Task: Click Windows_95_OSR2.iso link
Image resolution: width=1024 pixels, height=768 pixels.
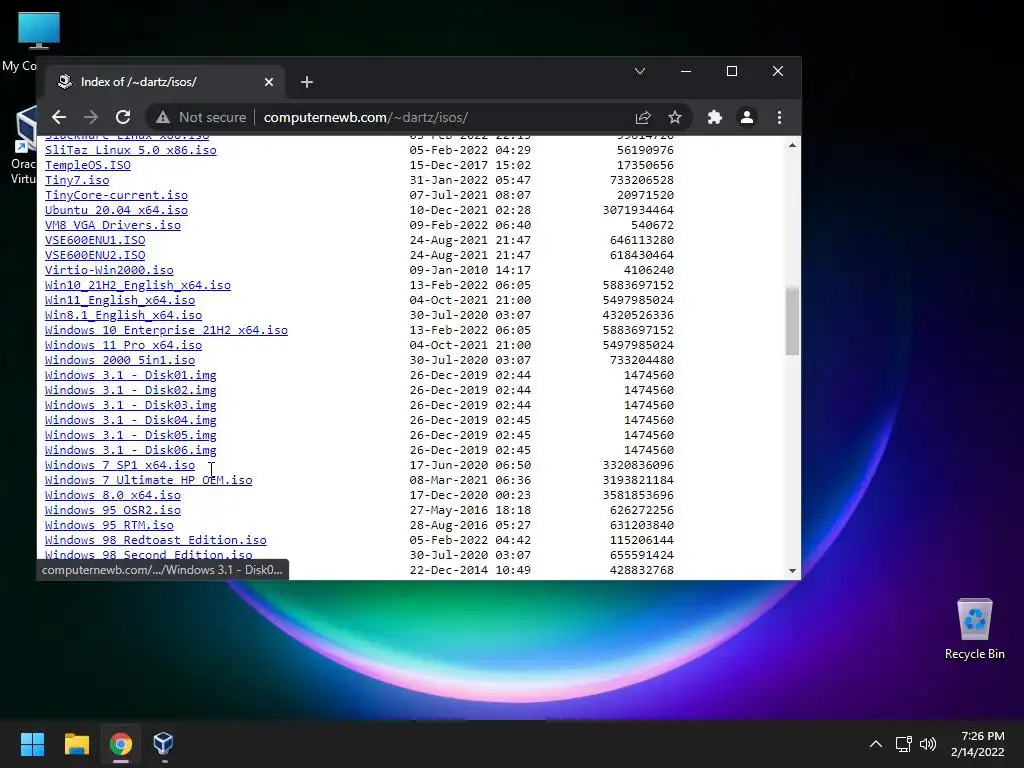Action: point(112,511)
